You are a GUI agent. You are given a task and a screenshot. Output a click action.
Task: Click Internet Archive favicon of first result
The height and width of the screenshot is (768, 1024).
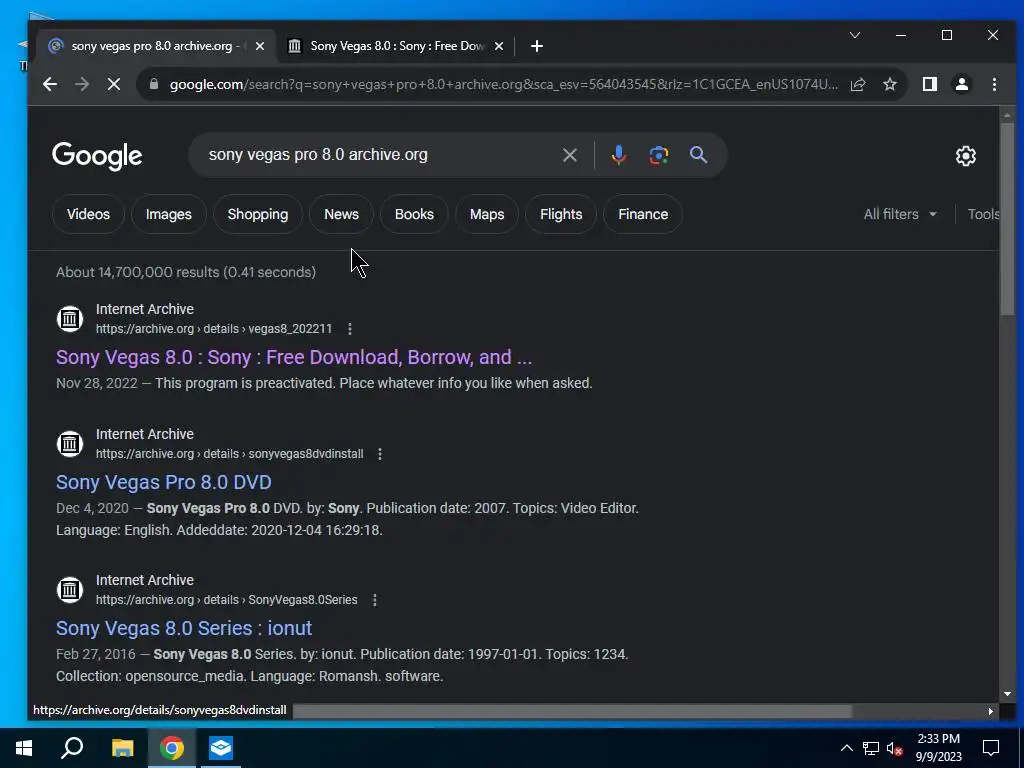70,319
